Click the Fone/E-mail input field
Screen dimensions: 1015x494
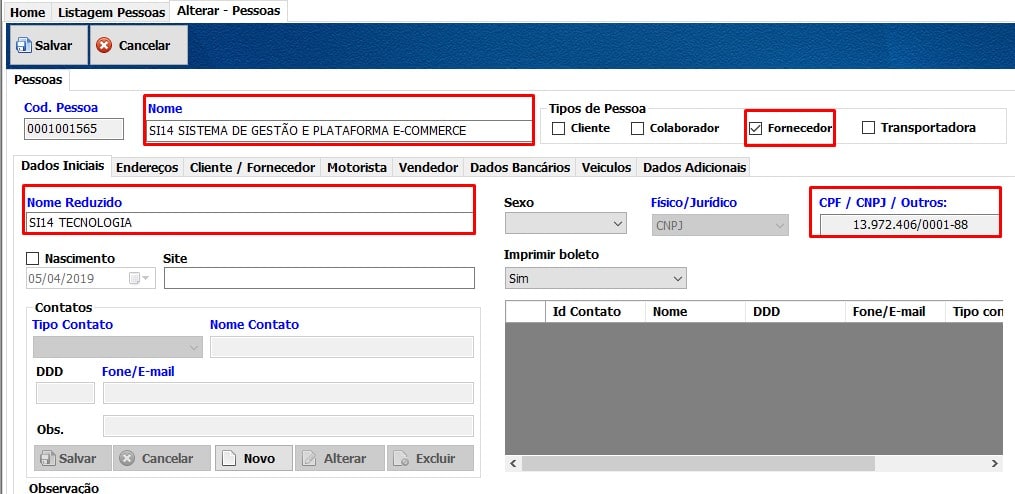(x=288, y=393)
